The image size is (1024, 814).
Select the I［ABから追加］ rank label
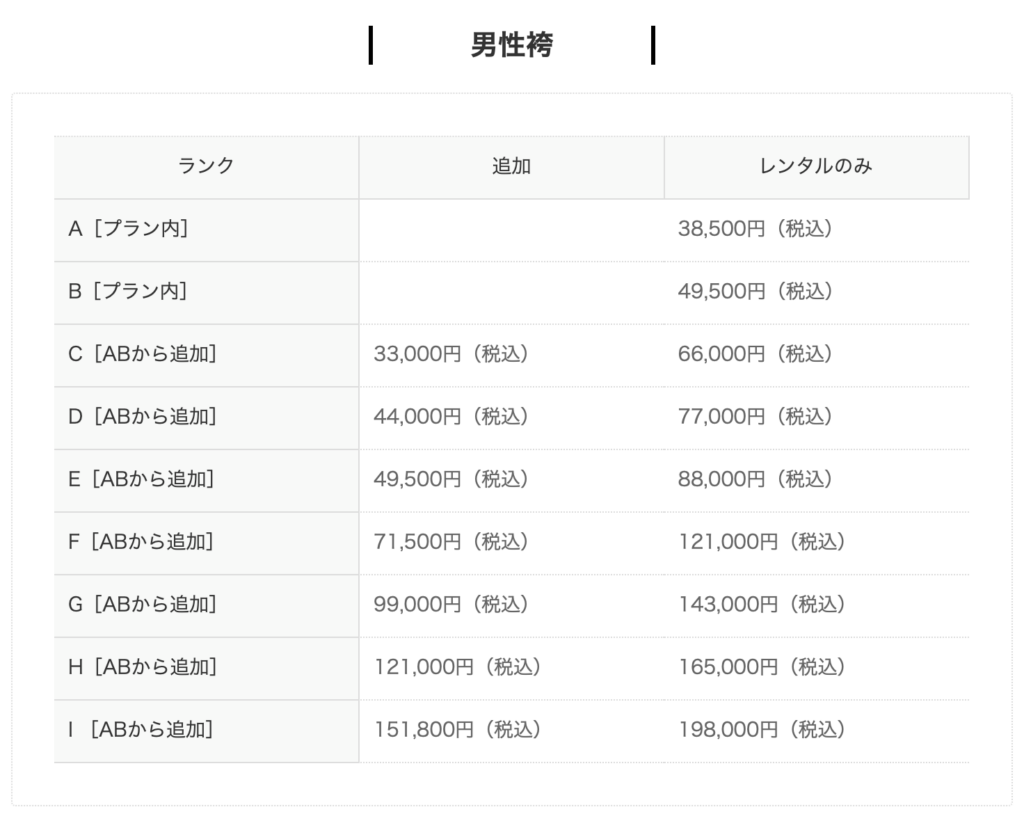[x=142, y=729]
